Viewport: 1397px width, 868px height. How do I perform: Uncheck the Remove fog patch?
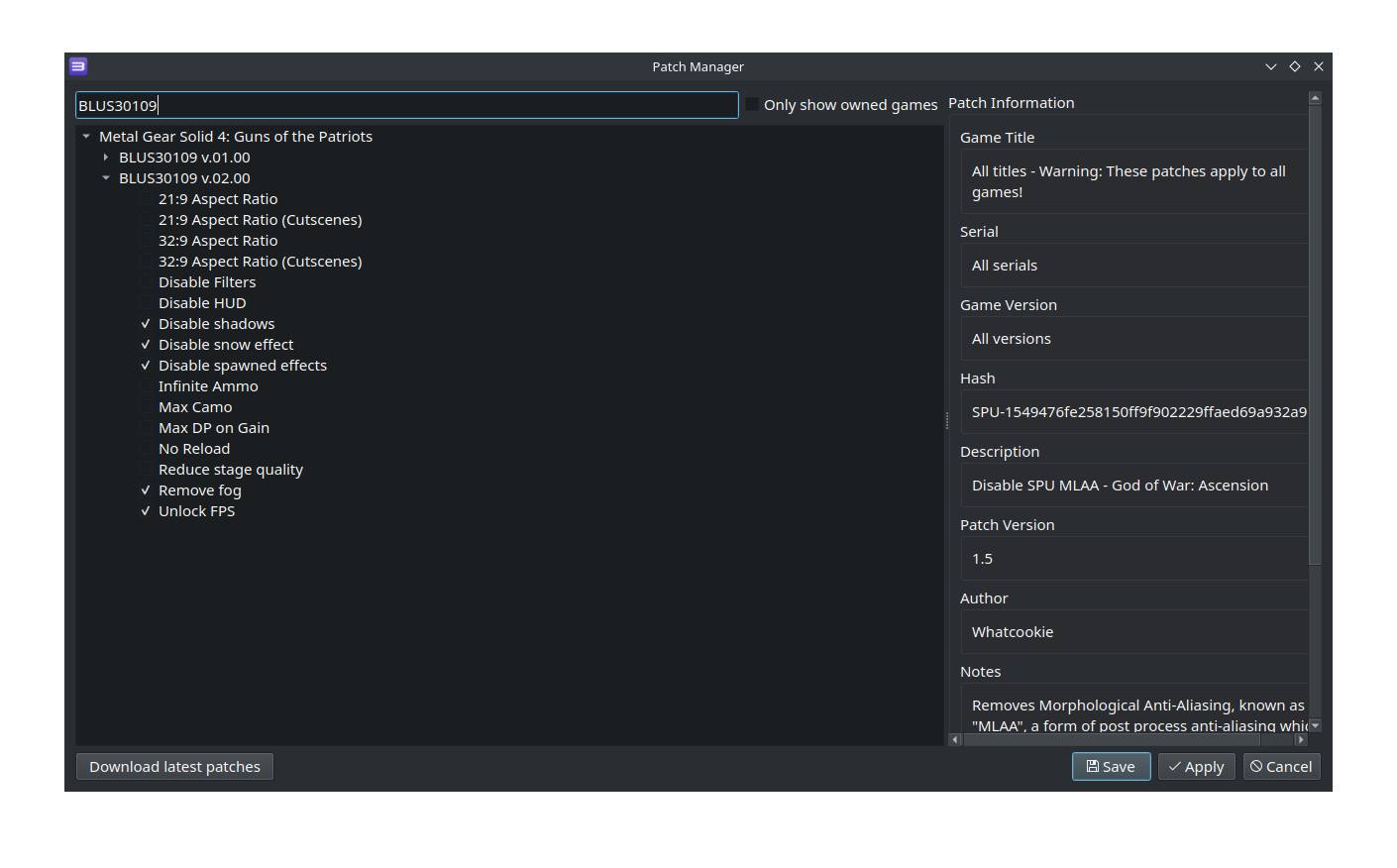[x=146, y=490]
